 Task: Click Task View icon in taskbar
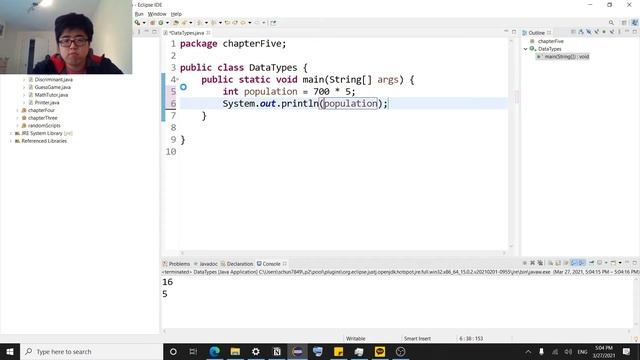tap(193, 351)
